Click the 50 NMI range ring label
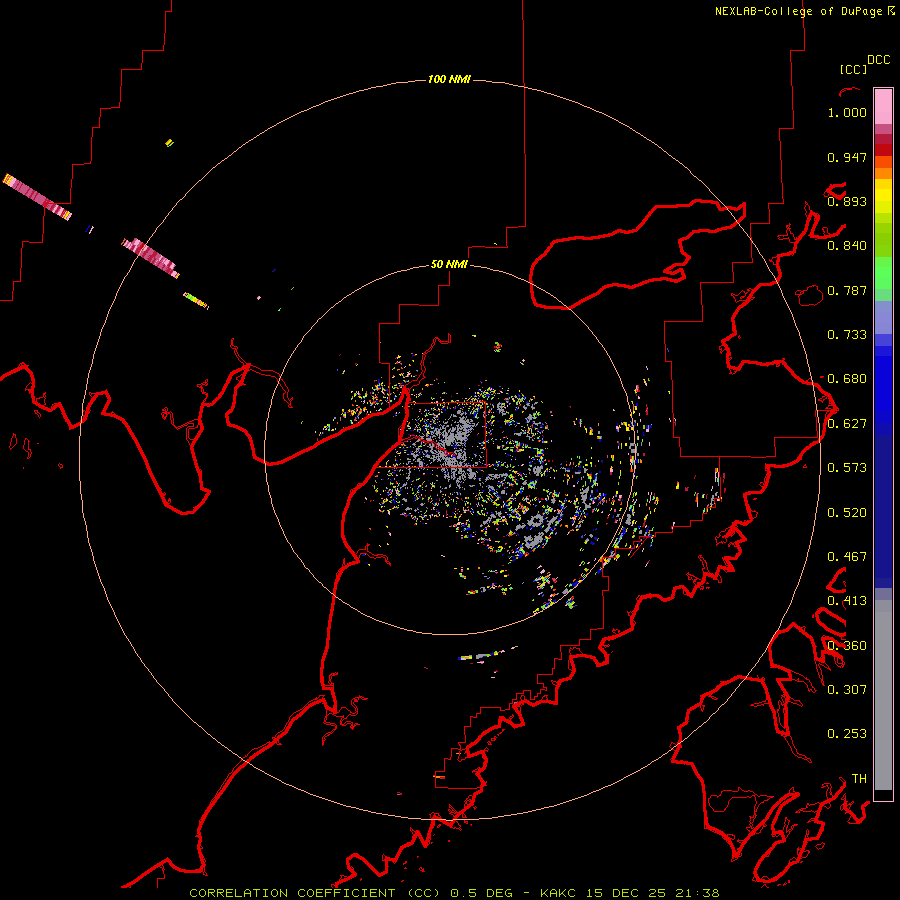The image size is (900, 900). coord(449,264)
